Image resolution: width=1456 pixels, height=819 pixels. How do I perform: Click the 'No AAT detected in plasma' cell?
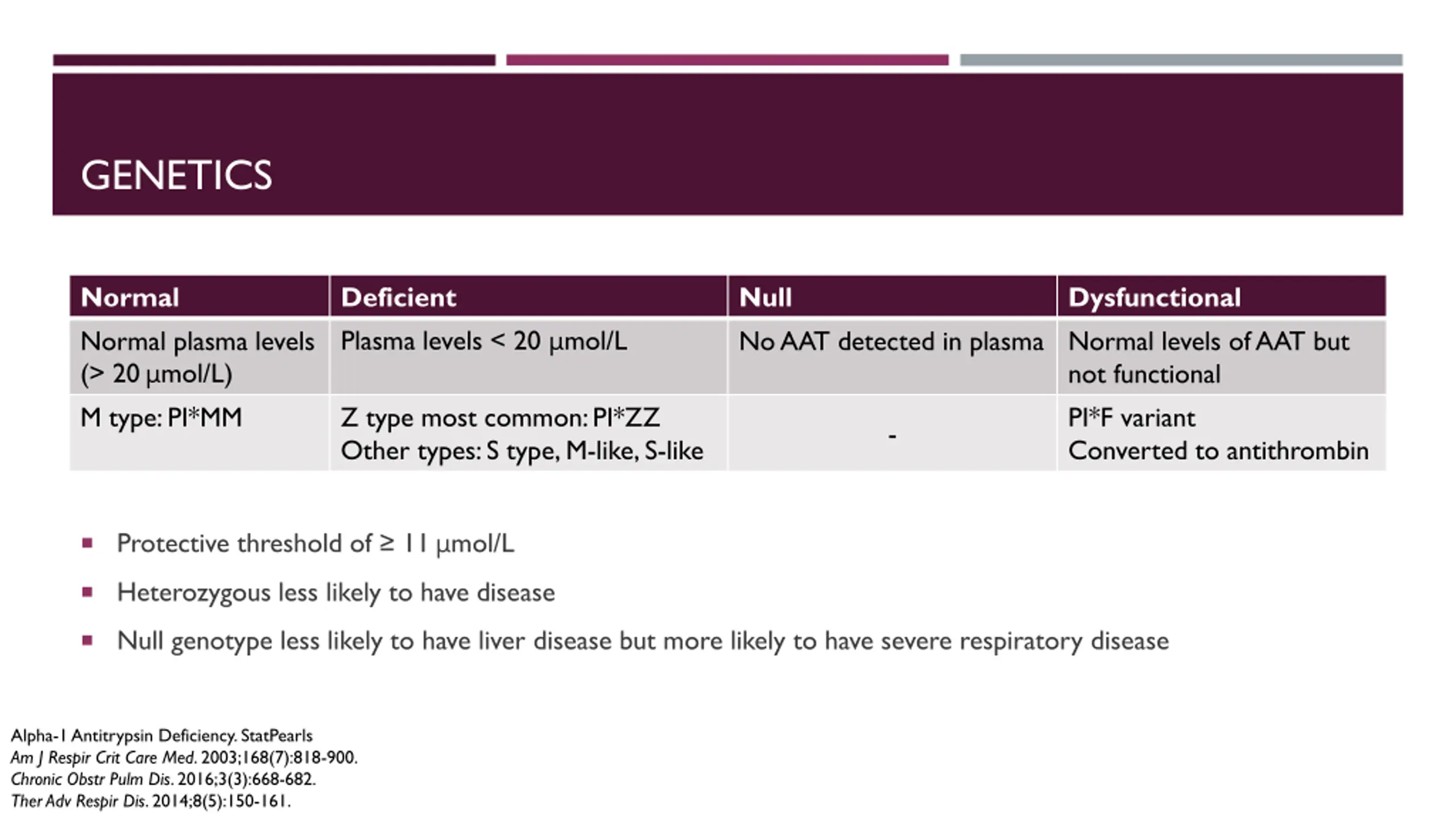tap(891, 342)
